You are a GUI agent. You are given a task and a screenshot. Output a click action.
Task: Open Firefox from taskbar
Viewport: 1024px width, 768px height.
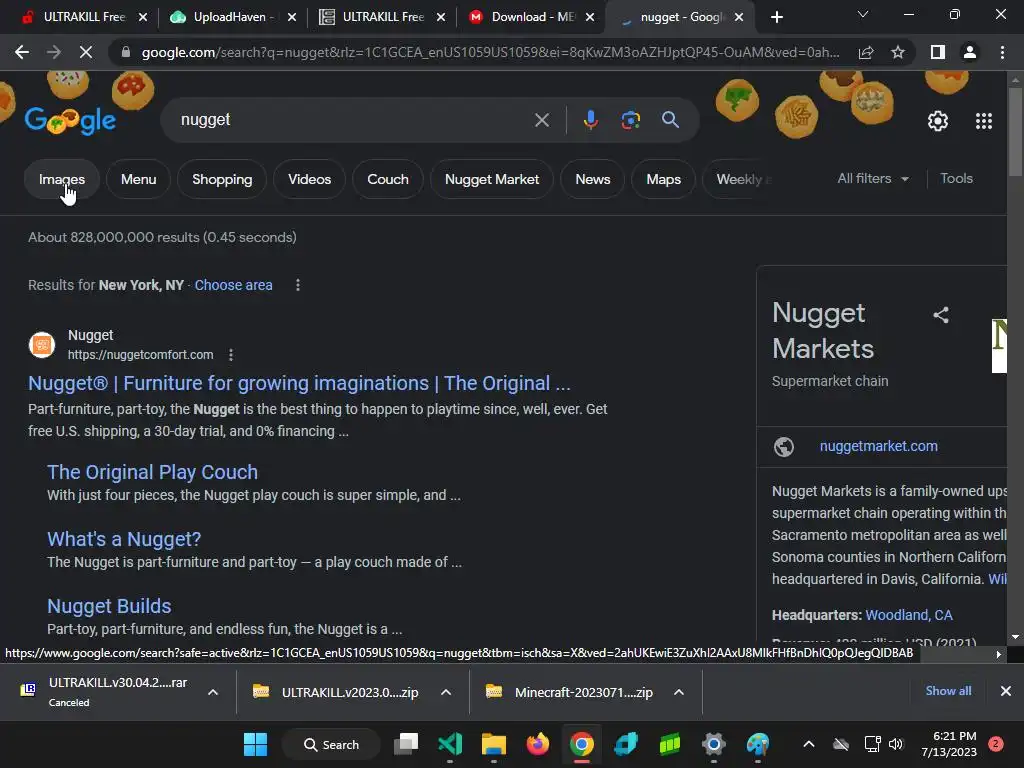coord(537,744)
